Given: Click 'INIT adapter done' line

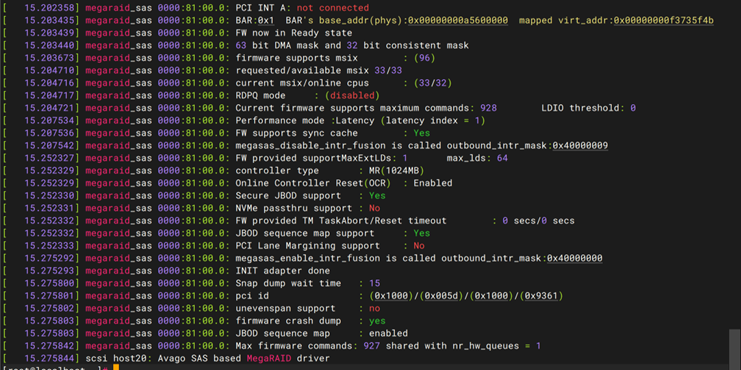Looking at the screenshot, I should click(x=283, y=271).
